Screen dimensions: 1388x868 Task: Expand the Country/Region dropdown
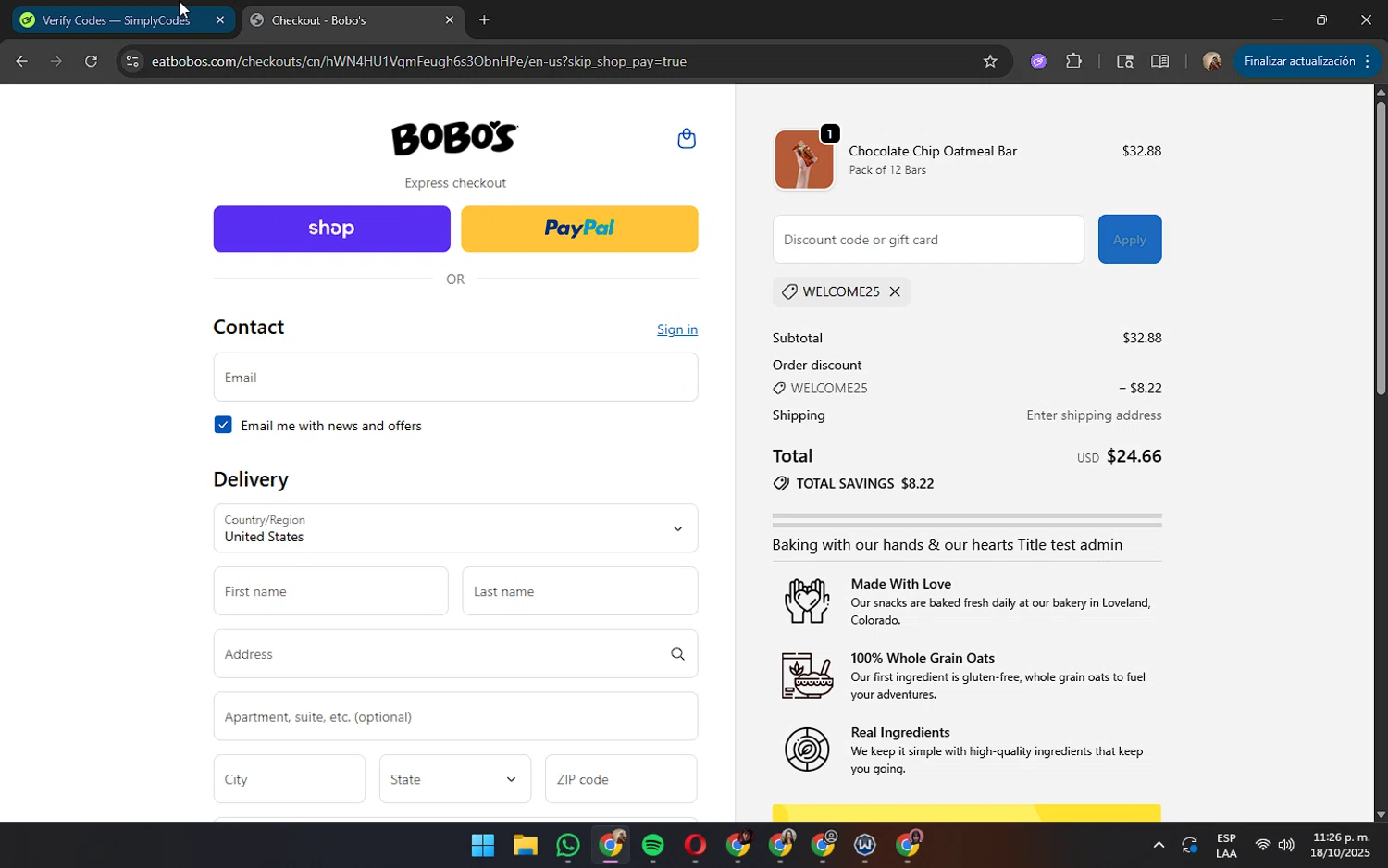tap(455, 528)
